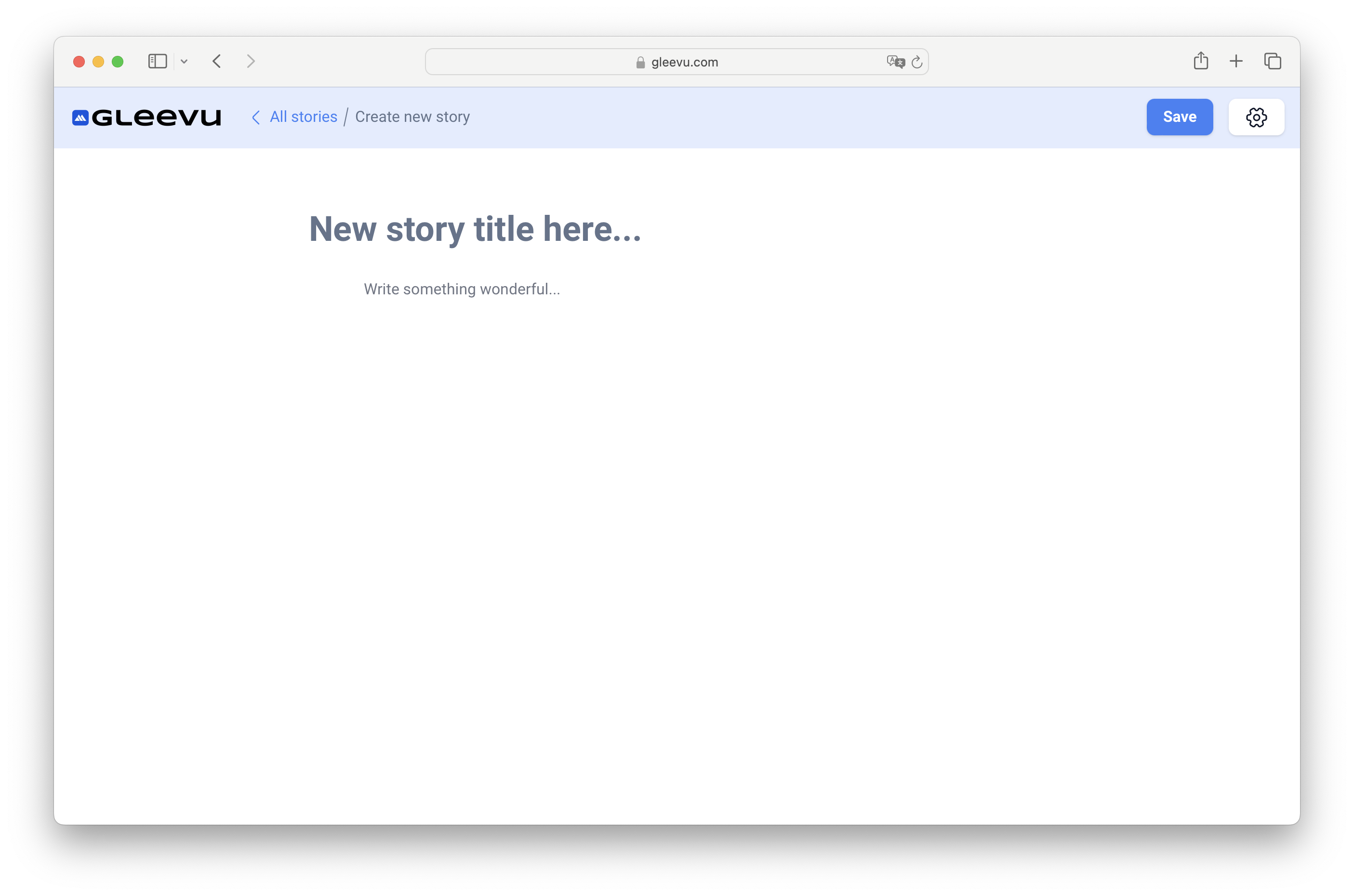Go to the All stories link
1354x896 pixels.
304,117
